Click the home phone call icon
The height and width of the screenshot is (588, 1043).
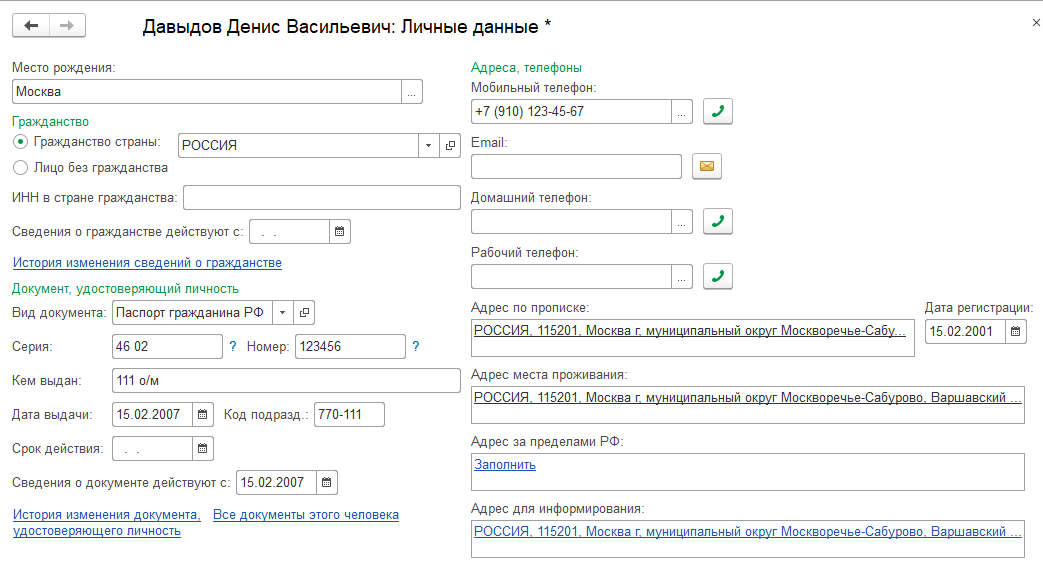click(717, 221)
